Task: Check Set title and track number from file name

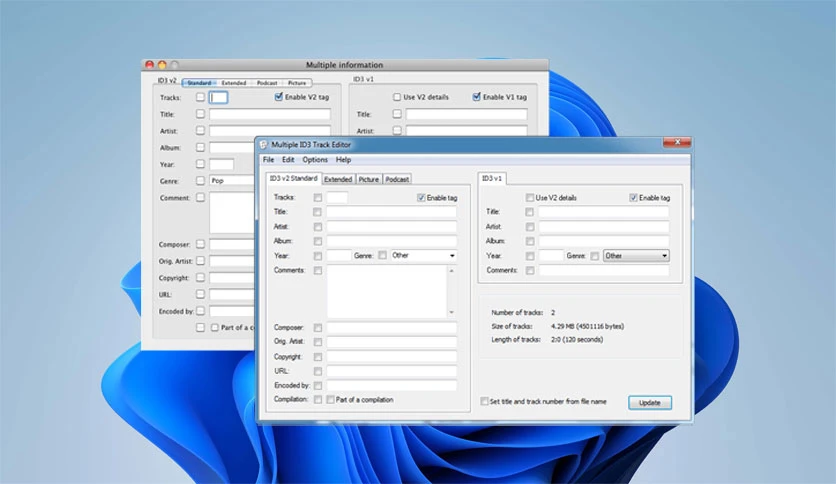Action: [x=484, y=401]
